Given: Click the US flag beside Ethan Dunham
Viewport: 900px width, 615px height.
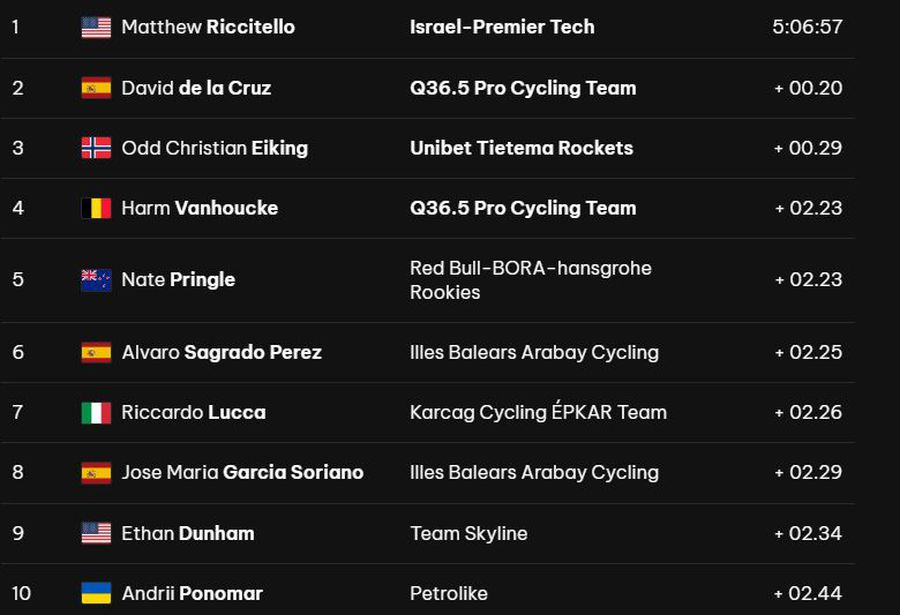Looking at the screenshot, I should point(96,533).
